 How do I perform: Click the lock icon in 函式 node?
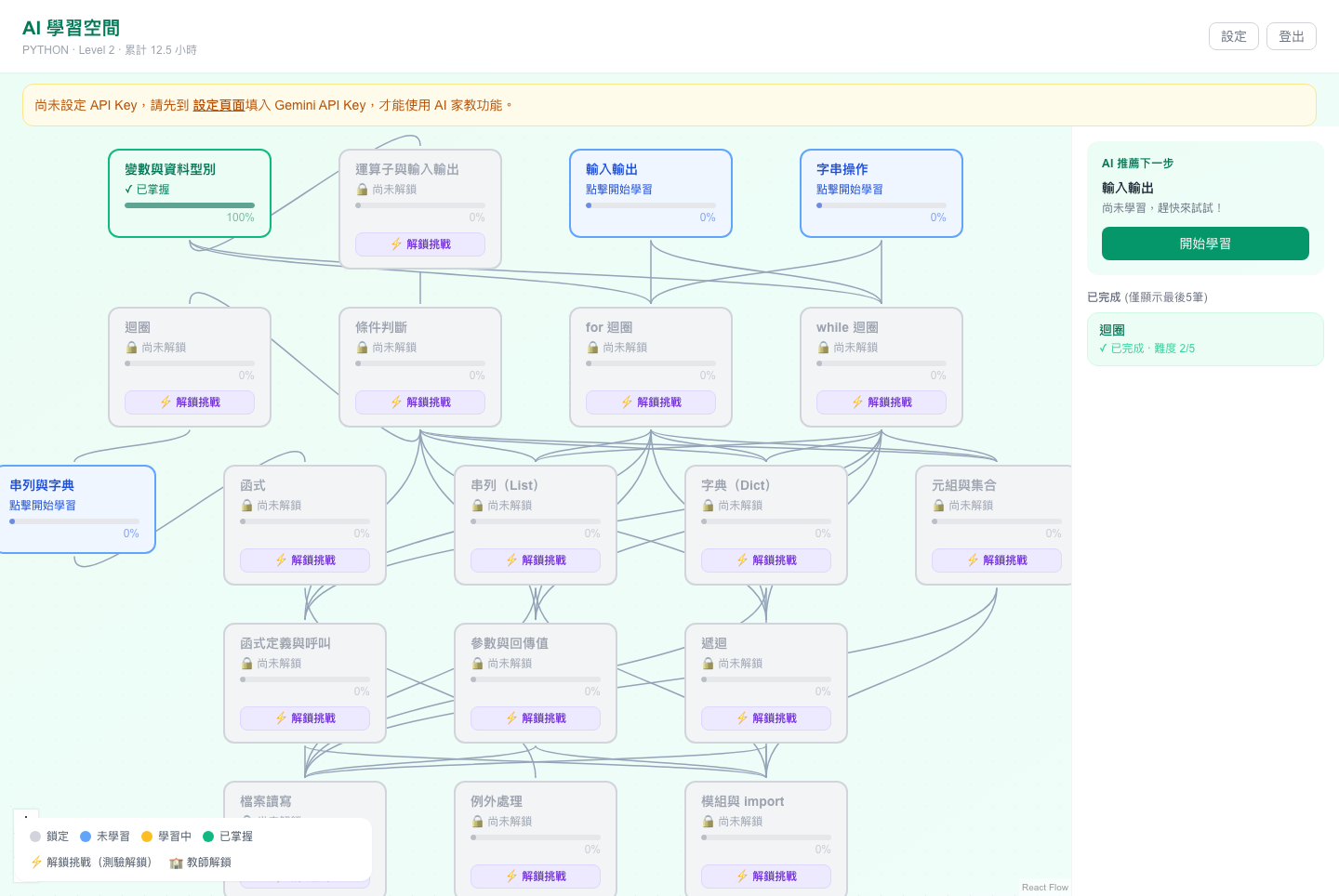tap(246, 506)
